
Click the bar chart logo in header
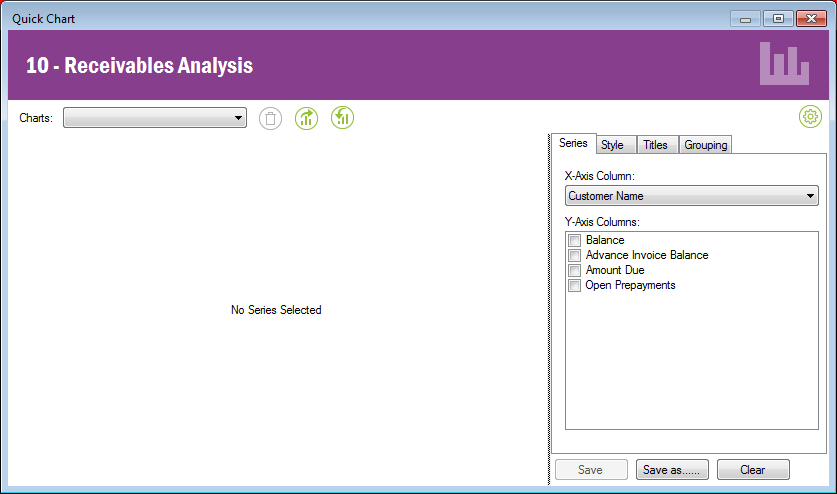(784, 64)
